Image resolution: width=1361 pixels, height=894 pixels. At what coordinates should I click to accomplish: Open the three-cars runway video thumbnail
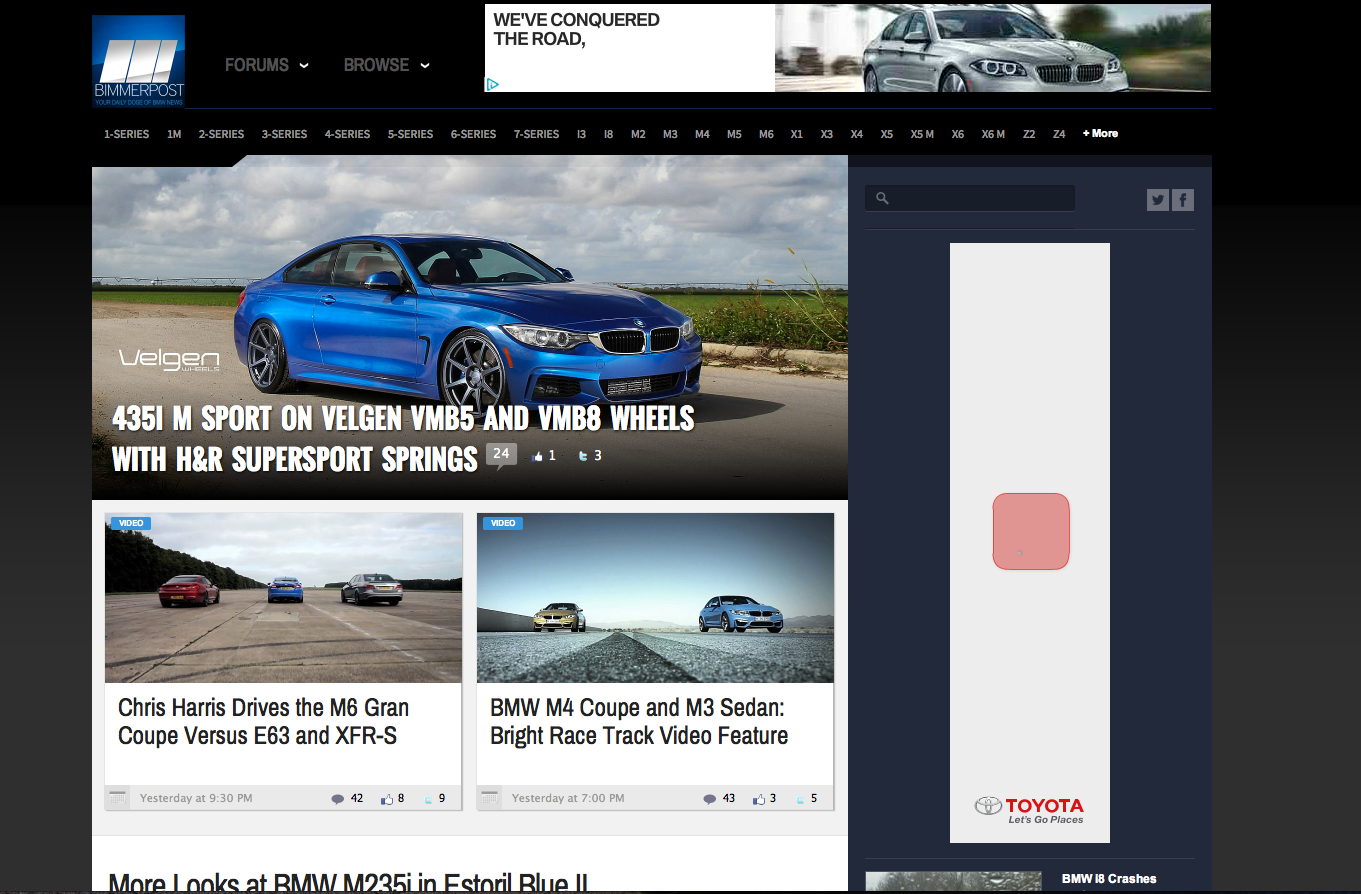pos(283,598)
